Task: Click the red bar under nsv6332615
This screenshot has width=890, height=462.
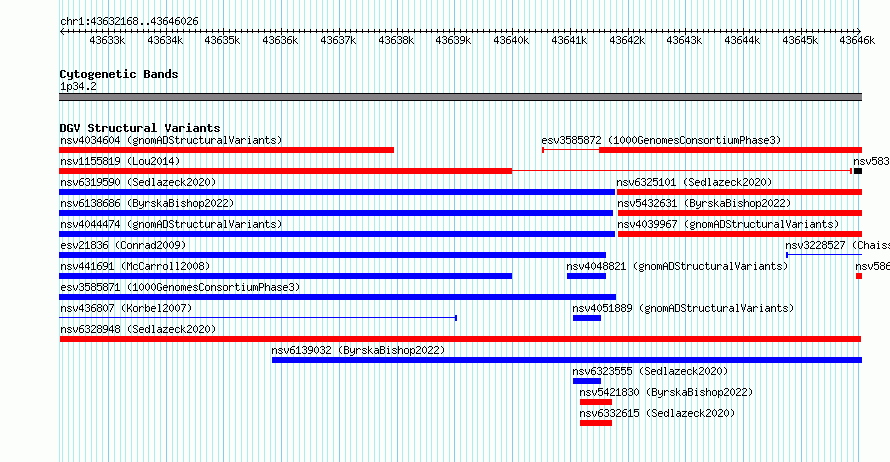Action: 596,423
